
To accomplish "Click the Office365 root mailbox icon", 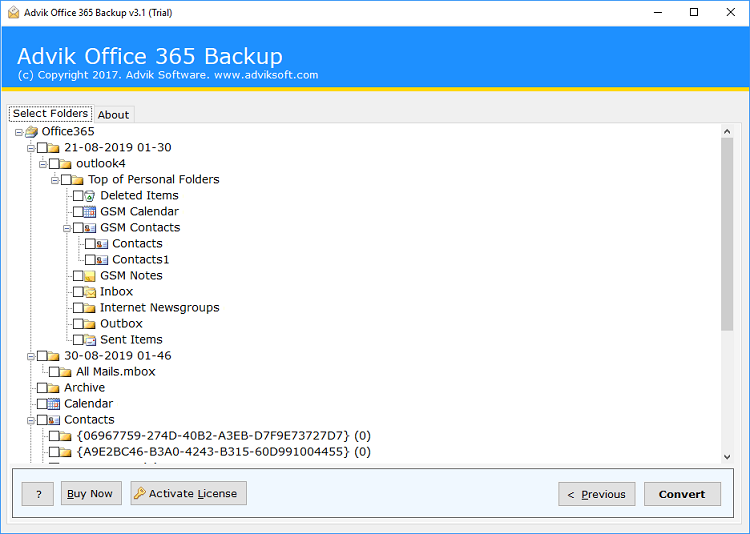I will pyautogui.click(x=32, y=132).
